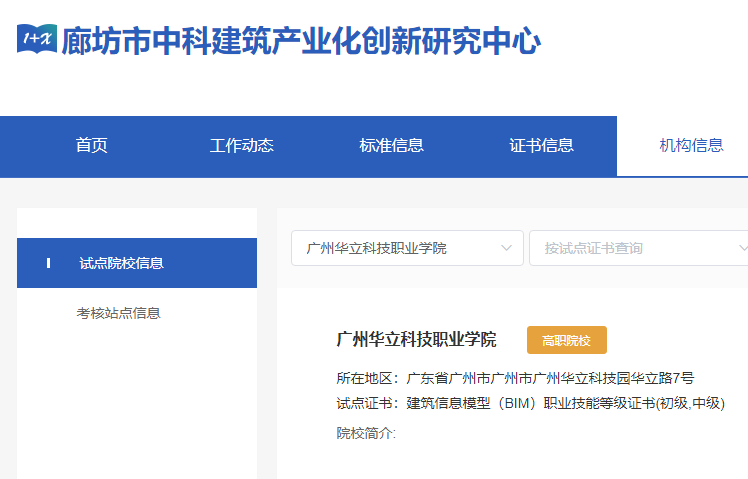Click the 广州华立科技职业学院 school heading
The image size is (748, 479).
(x=416, y=339)
